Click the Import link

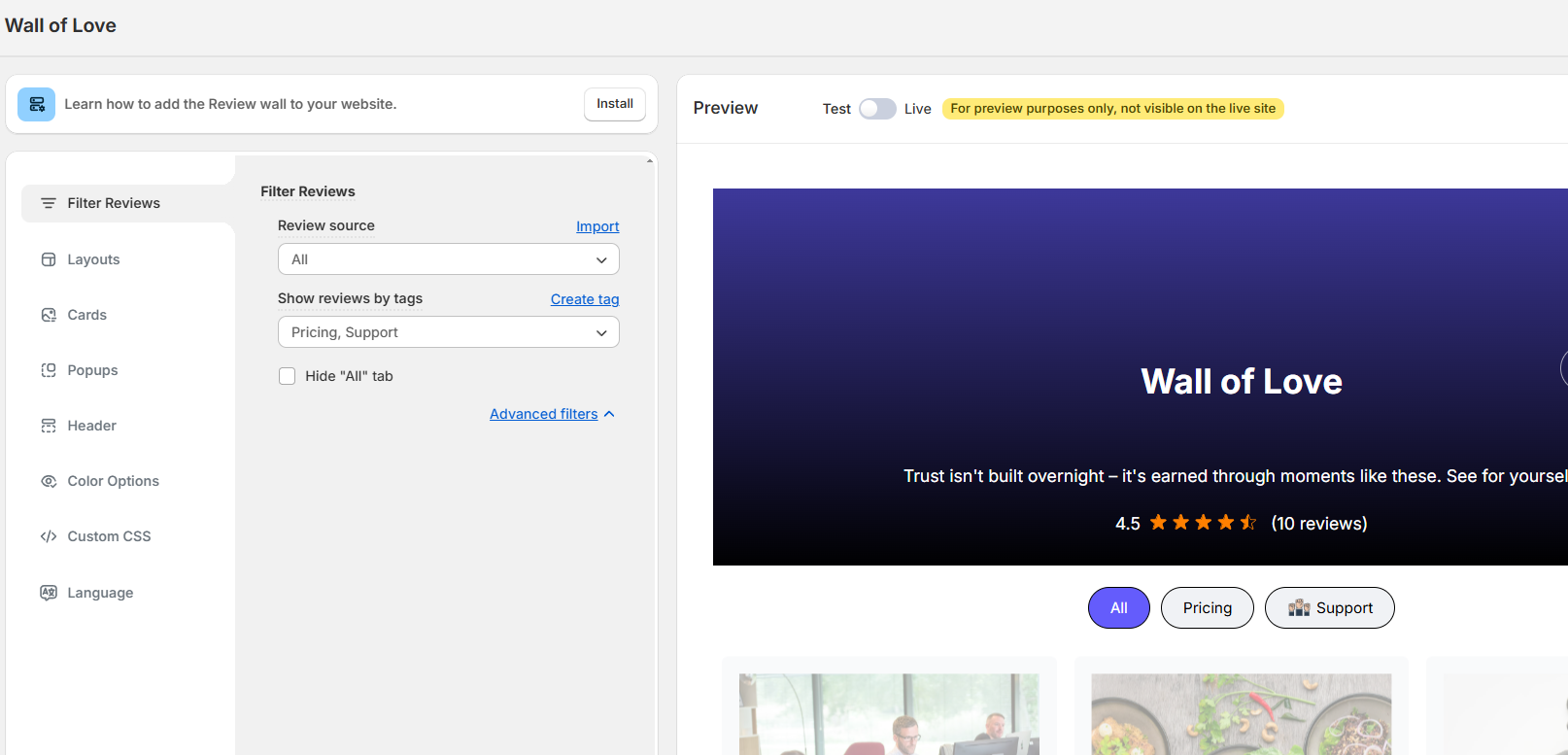[x=597, y=226]
